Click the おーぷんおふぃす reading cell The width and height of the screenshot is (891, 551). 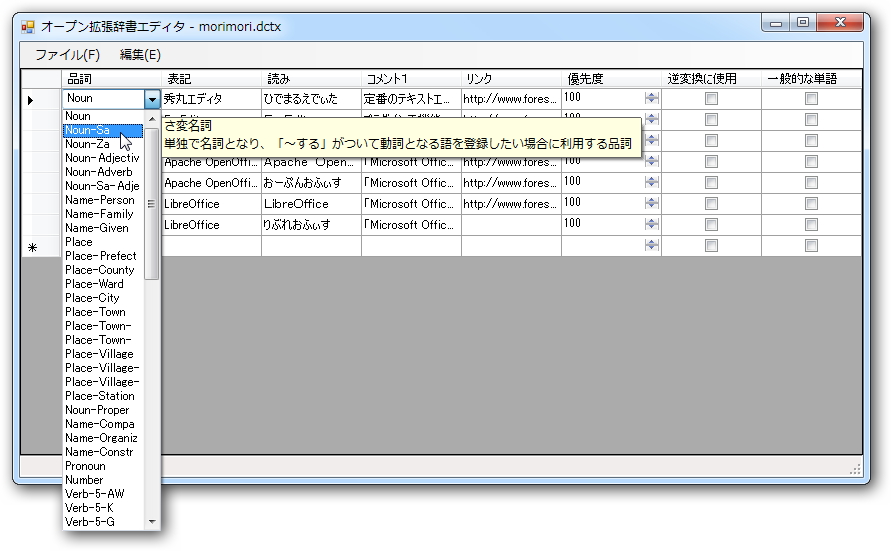(x=311, y=183)
